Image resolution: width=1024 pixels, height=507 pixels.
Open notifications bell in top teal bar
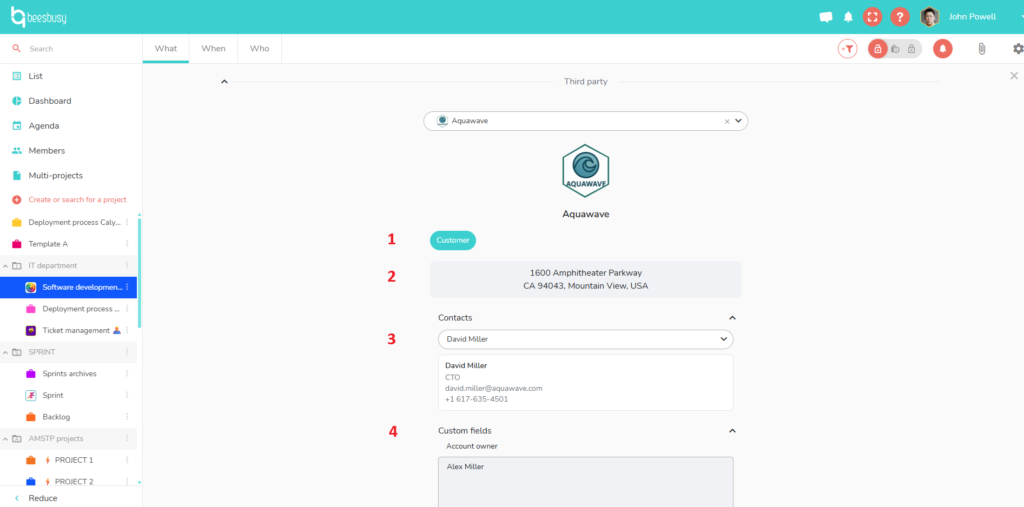(848, 17)
